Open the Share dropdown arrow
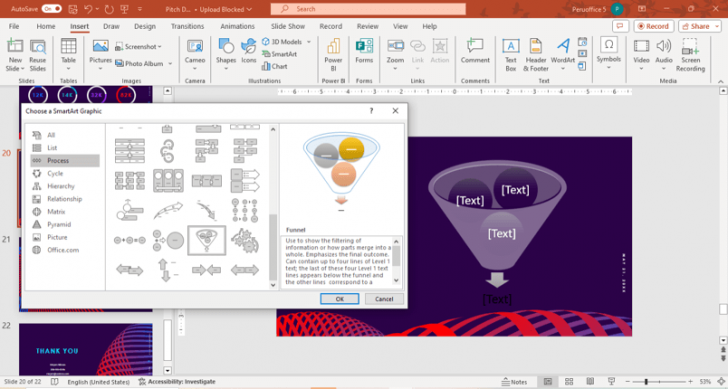728x389 pixels. [x=716, y=26]
